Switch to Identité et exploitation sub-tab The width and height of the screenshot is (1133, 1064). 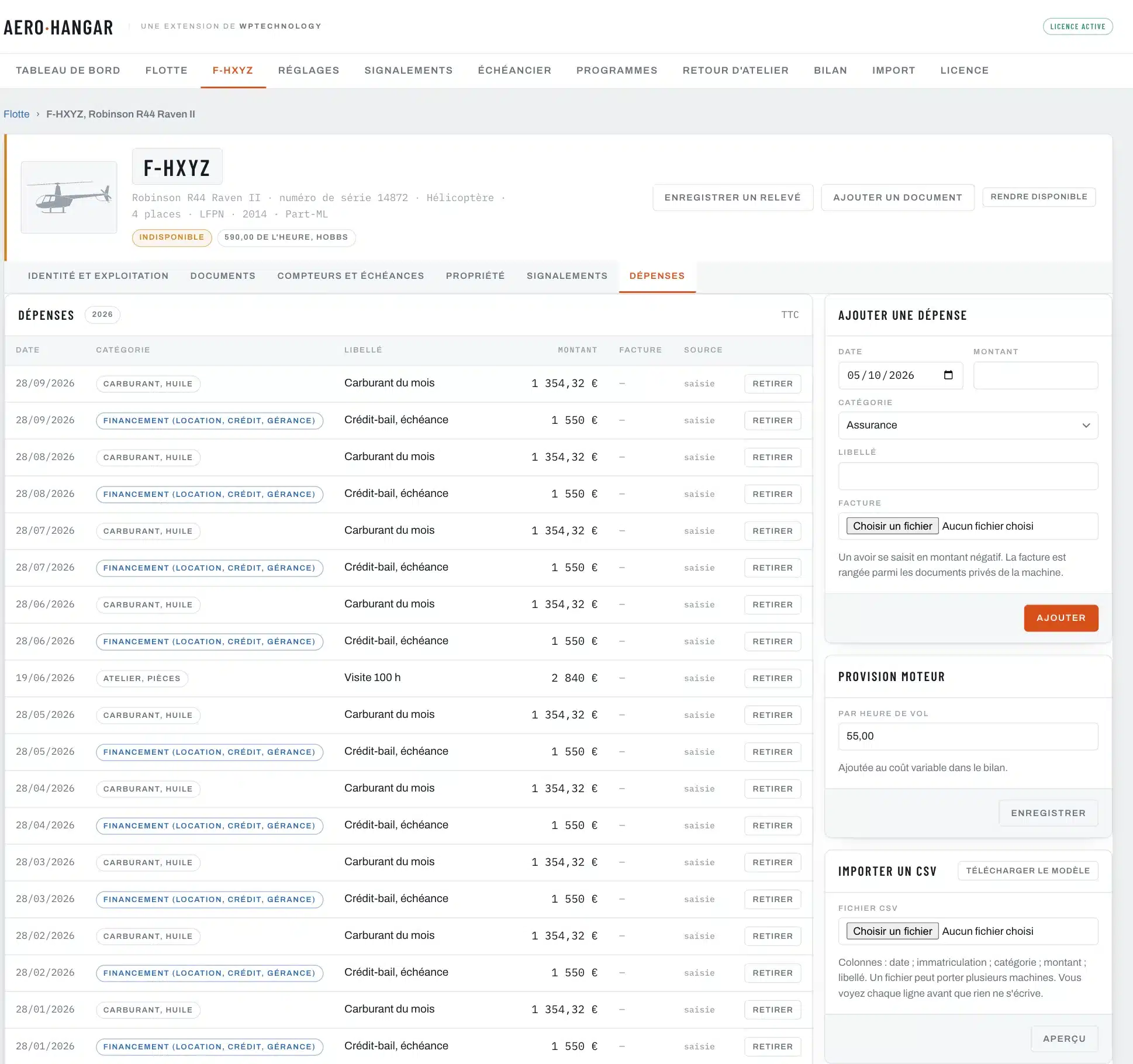(98, 276)
